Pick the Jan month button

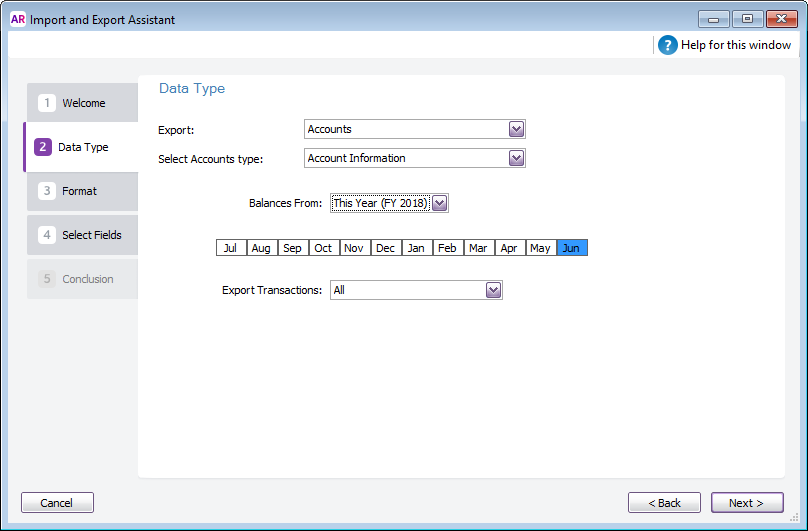pyautogui.click(x=416, y=248)
